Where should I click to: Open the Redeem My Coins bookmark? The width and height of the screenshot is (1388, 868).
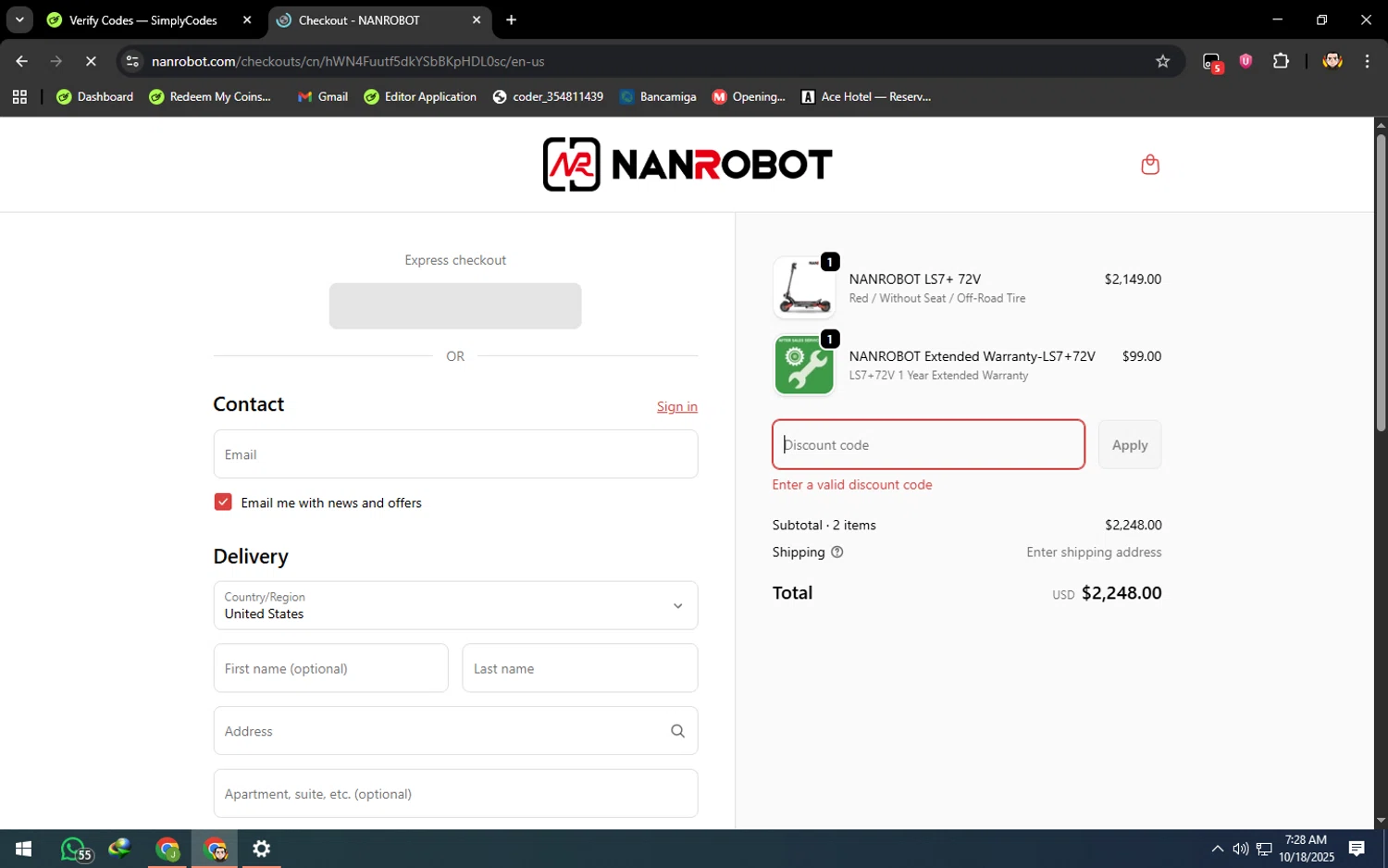[x=210, y=96]
